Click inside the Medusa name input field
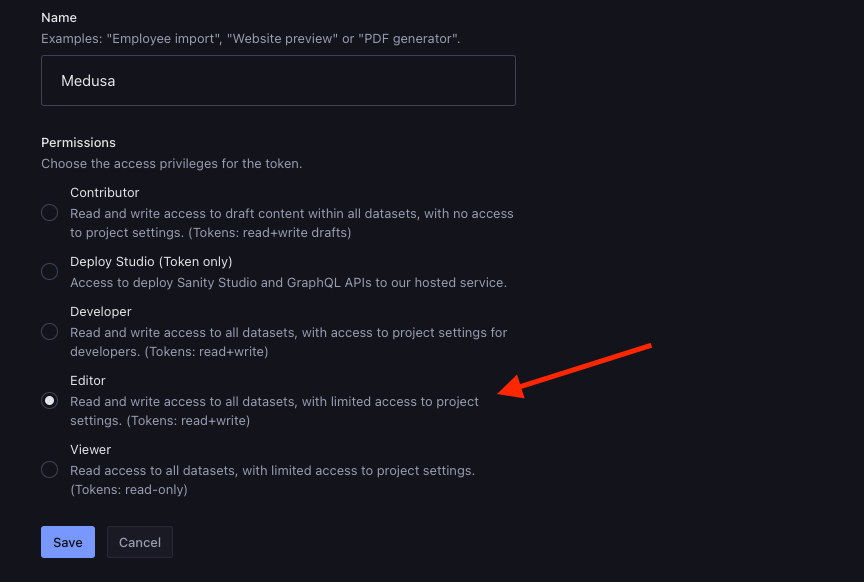 coord(278,81)
